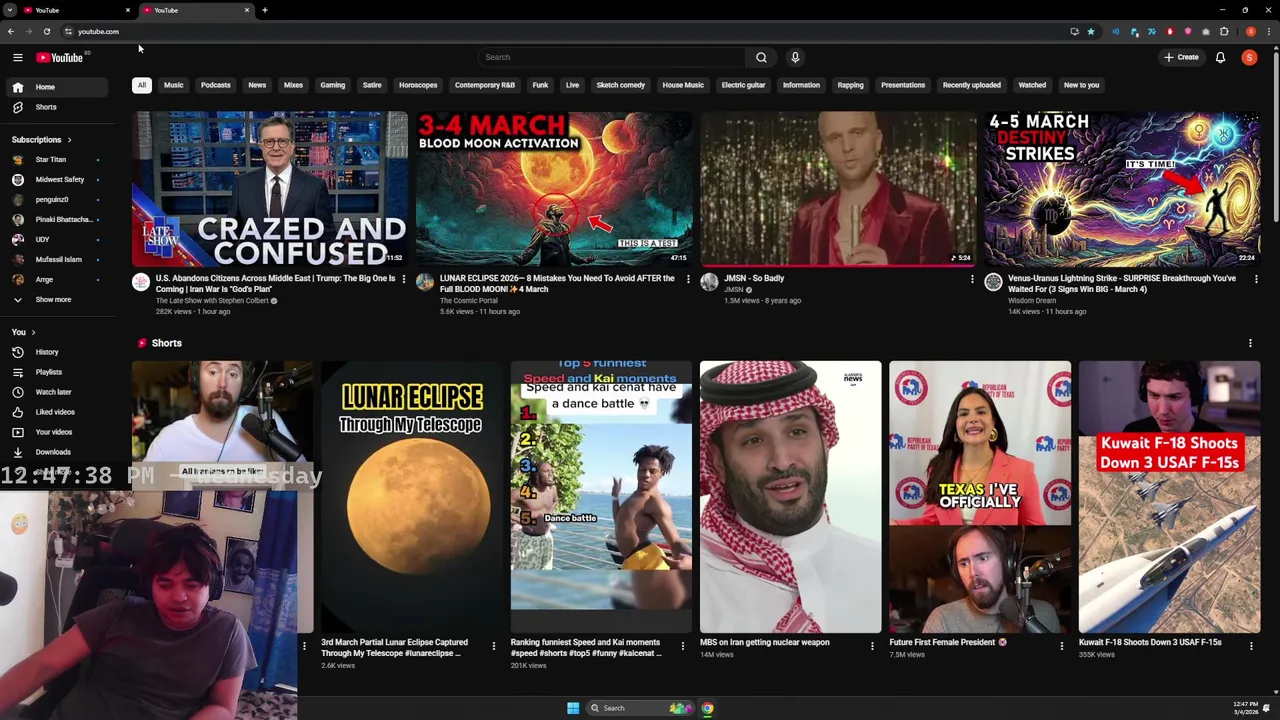Open the Shorts shelf options menu
The width and height of the screenshot is (1280, 720).
[x=1250, y=343]
